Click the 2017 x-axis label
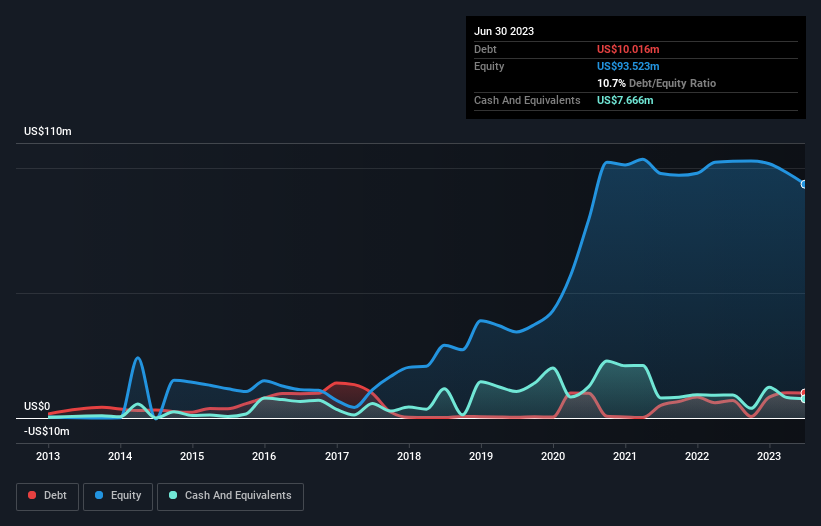821x526 pixels. point(337,456)
